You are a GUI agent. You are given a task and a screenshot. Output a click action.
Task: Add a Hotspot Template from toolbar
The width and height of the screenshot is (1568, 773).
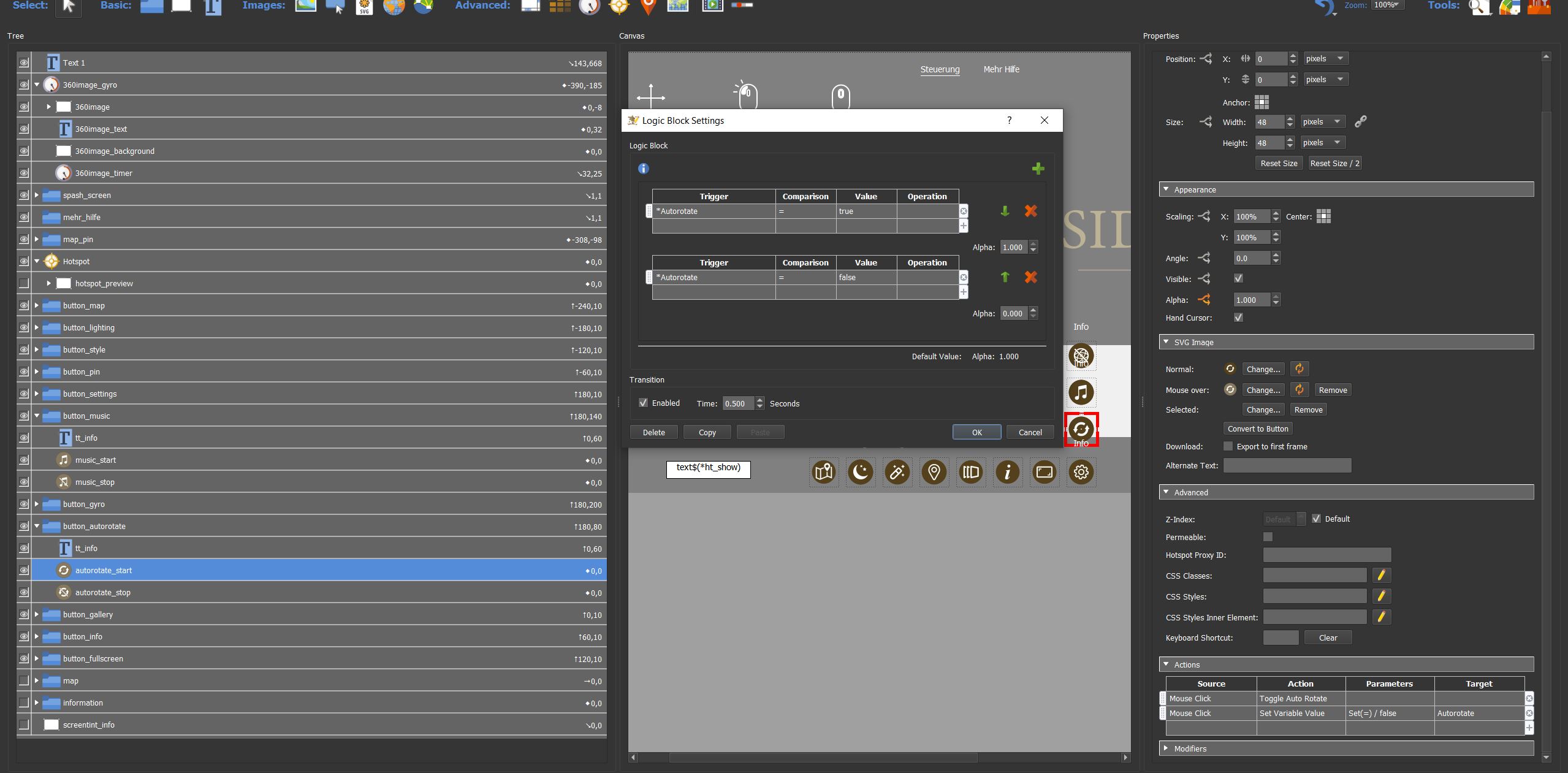pos(619,7)
